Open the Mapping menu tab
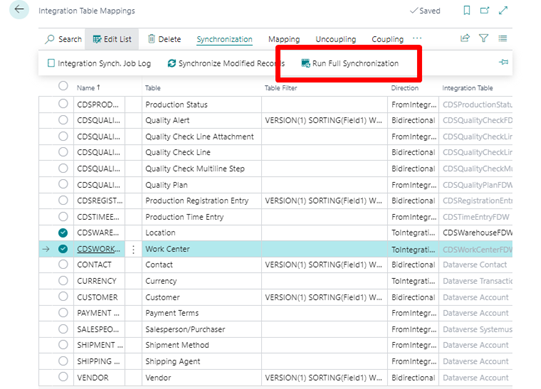The image size is (541, 389). [284, 39]
